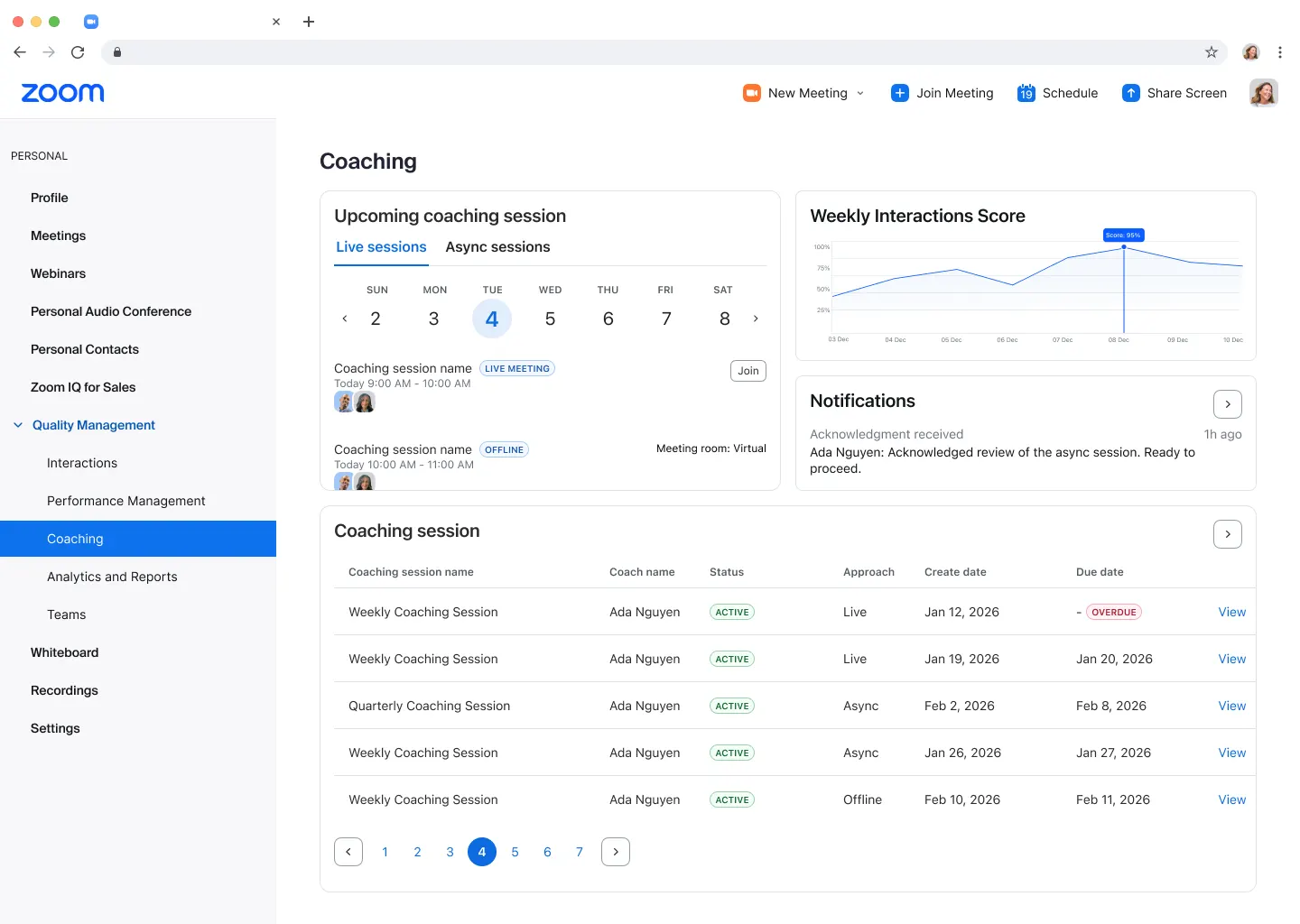
Task: Open the New Meeting dropdown arrow
Action: coord(860,93)
